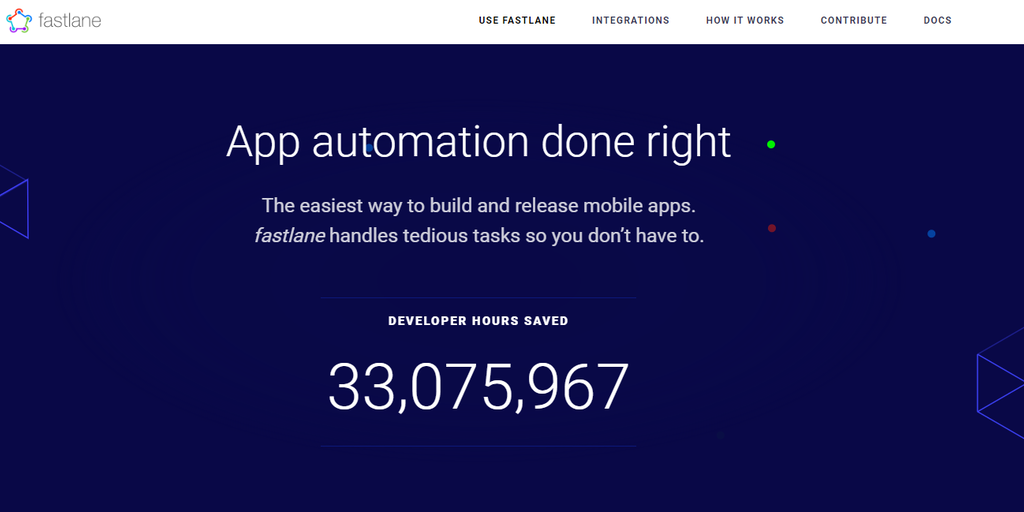
Task: Open the DOCS link
Action: click(938, 20)
